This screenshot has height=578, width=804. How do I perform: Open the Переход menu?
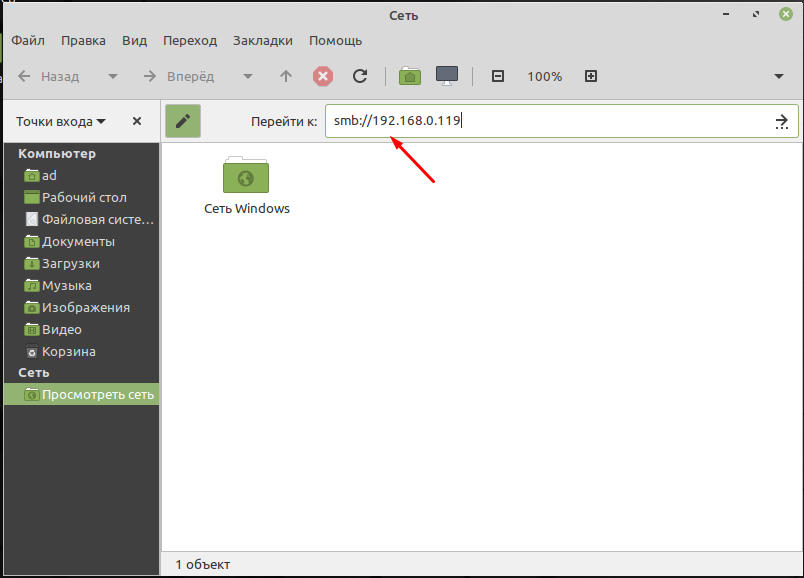(190, 41)
